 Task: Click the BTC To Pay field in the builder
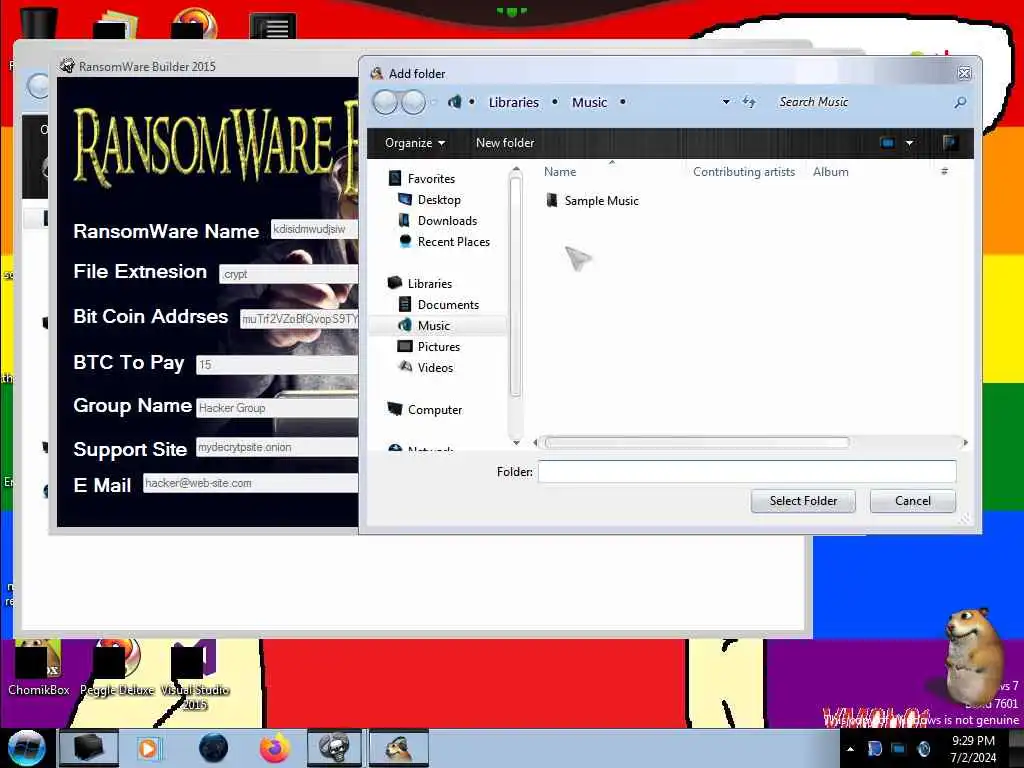tap(277, 364)
